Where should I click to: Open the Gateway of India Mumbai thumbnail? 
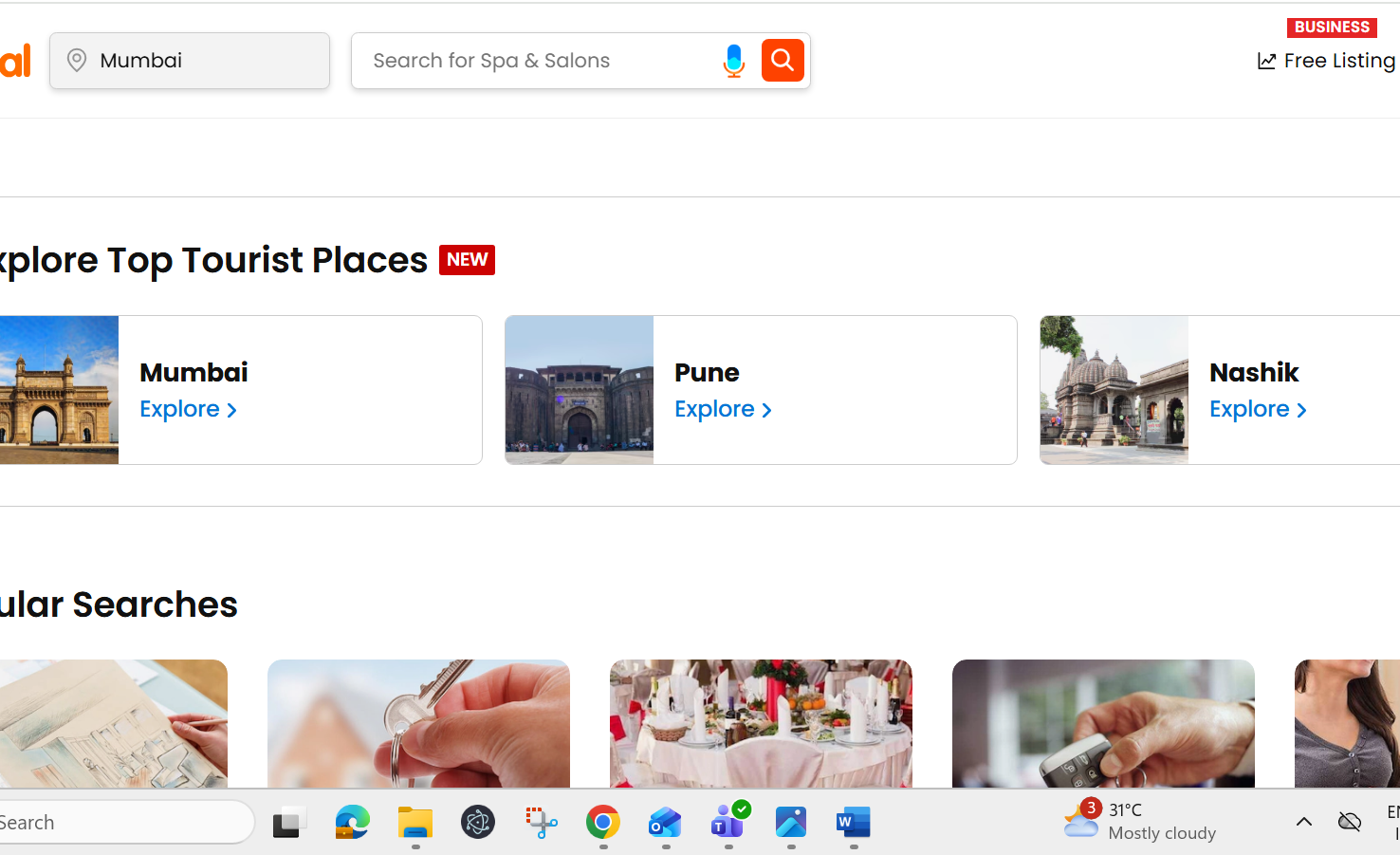[59, 390]
